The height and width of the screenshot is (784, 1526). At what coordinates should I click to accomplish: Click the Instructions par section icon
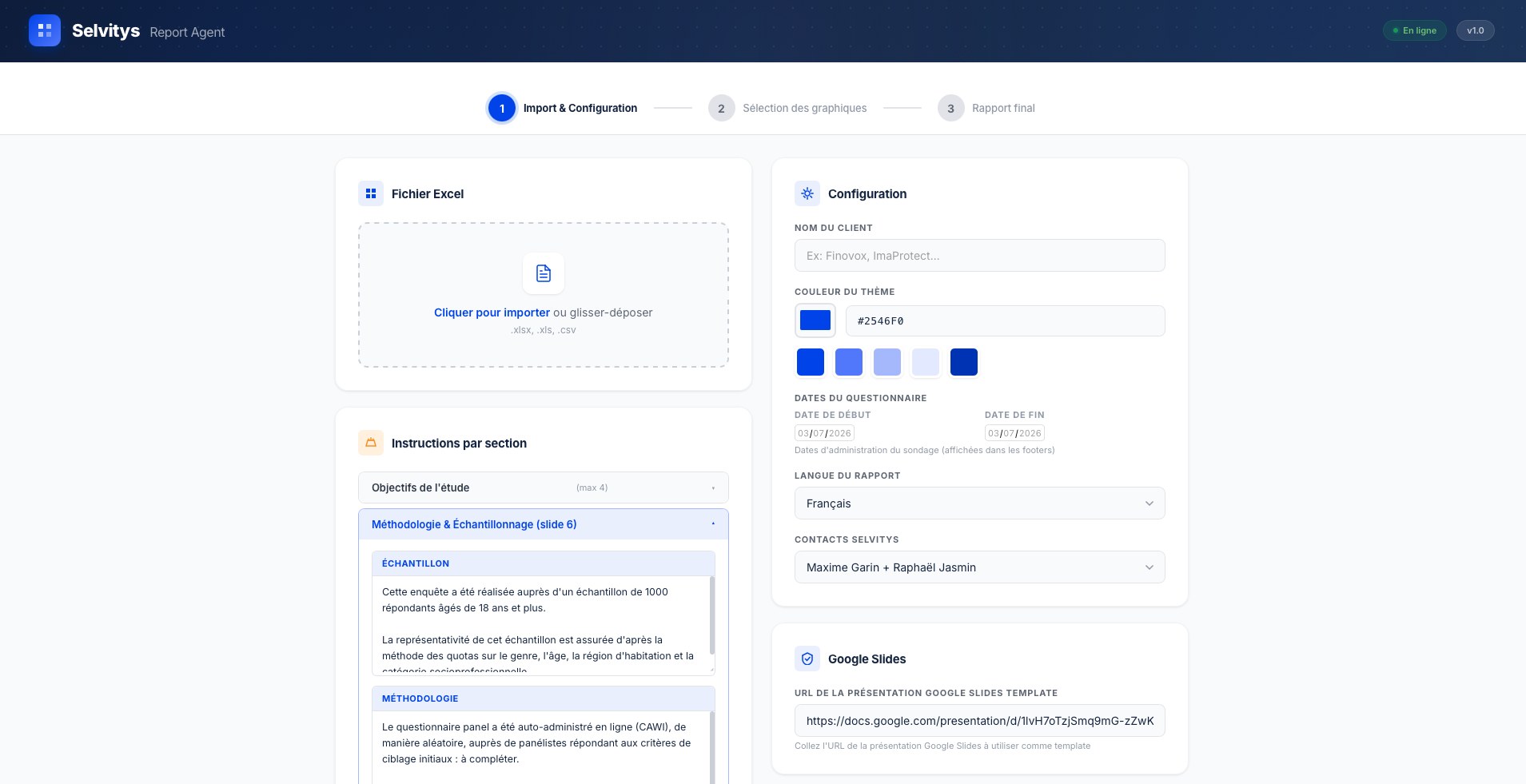pos(371,443)
